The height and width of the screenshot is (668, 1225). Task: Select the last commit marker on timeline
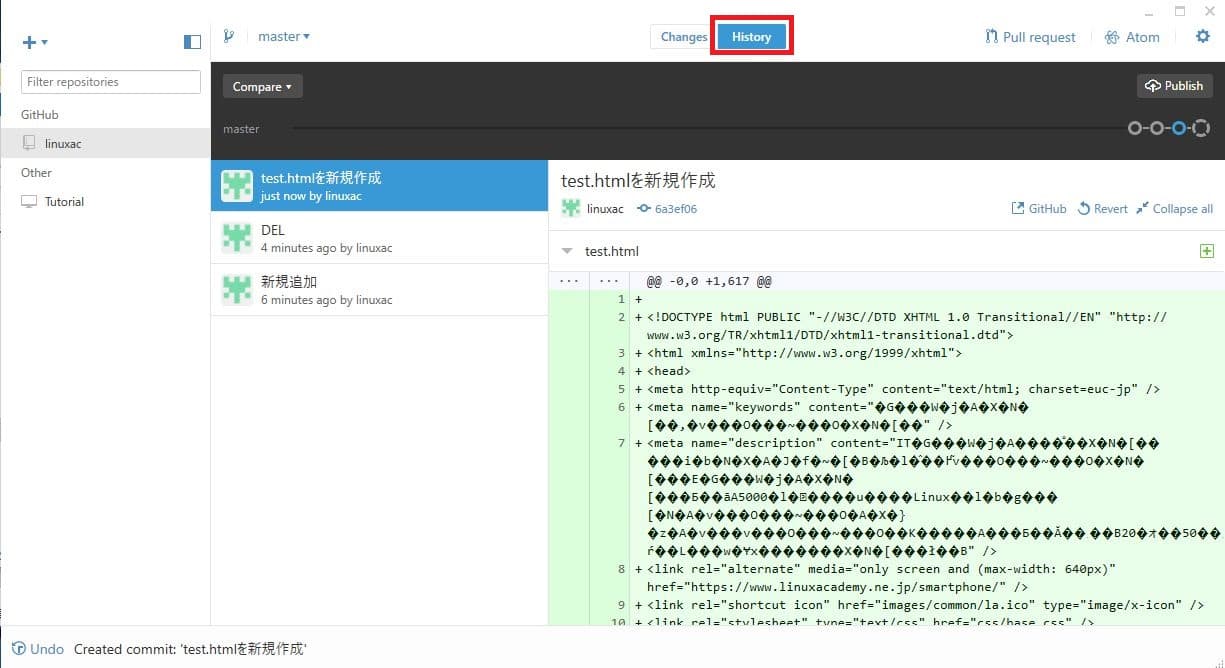[1202, 128]
